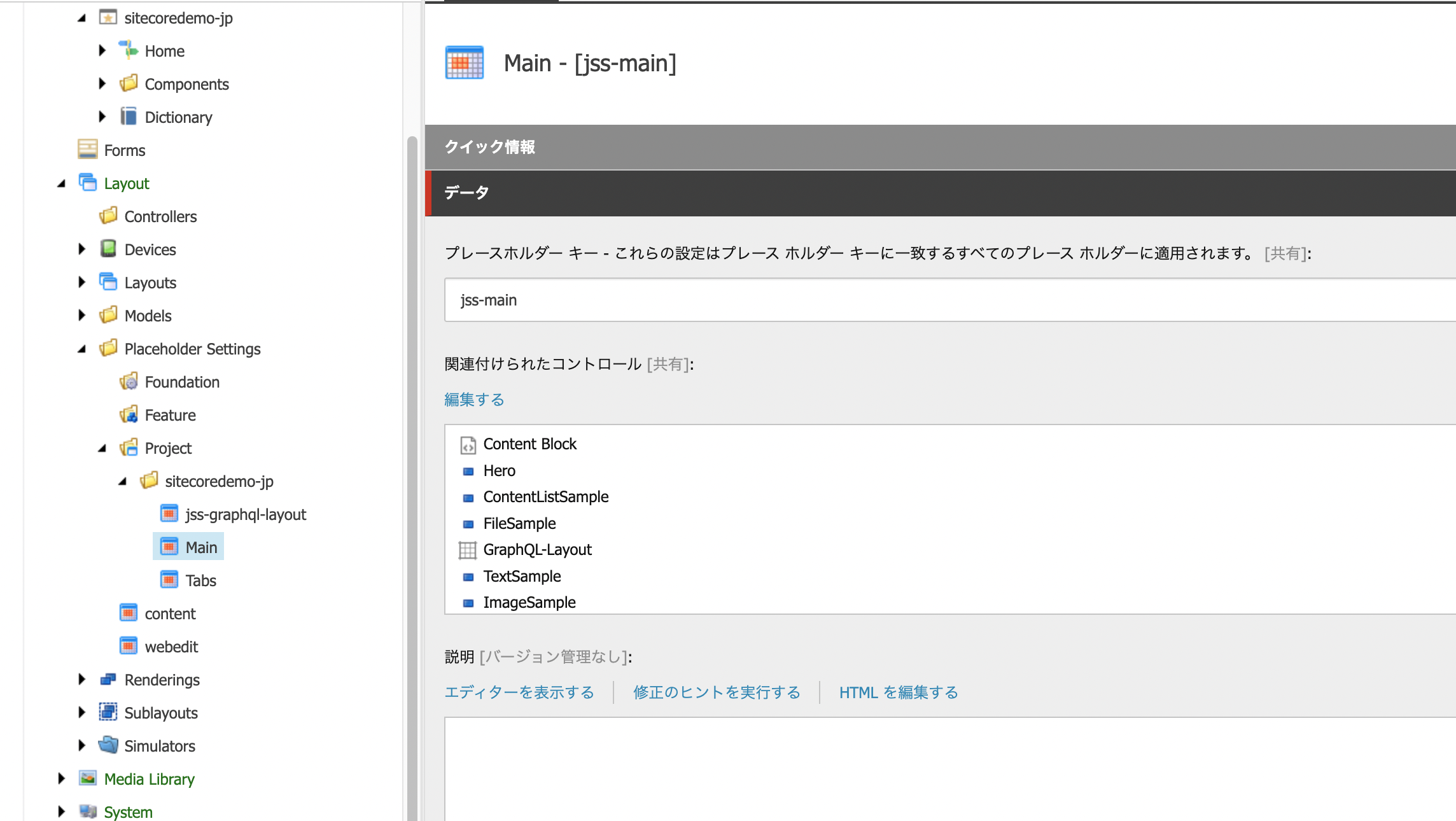Expand the Devices tree item
1456x821 pixels.
[83, 249]
